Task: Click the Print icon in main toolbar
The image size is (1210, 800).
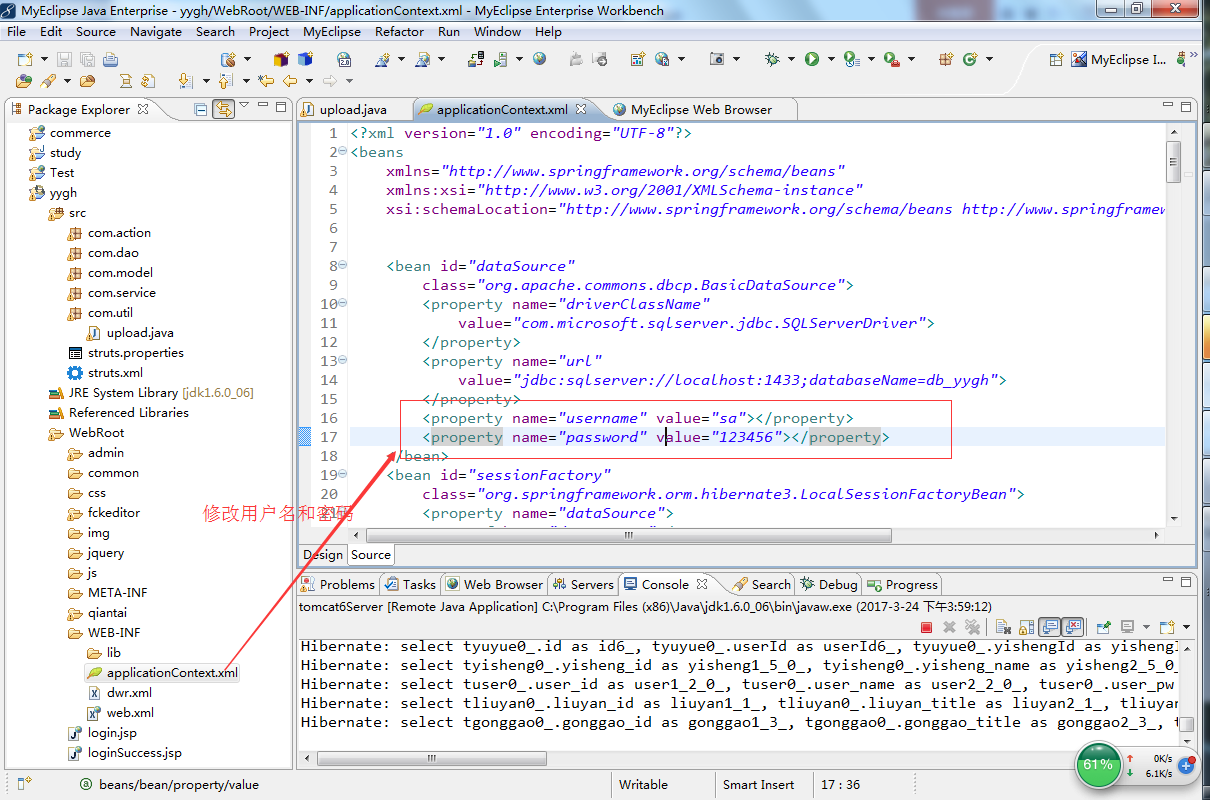Action: pos(110,59)
